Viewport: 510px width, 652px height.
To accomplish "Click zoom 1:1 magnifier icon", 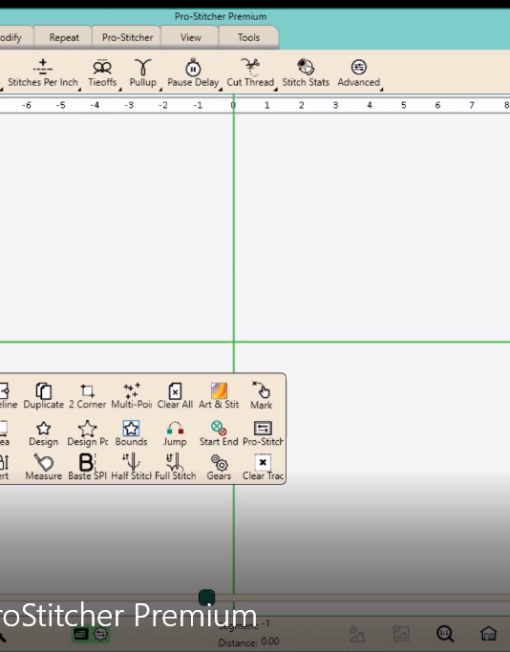I will (445, 634).
